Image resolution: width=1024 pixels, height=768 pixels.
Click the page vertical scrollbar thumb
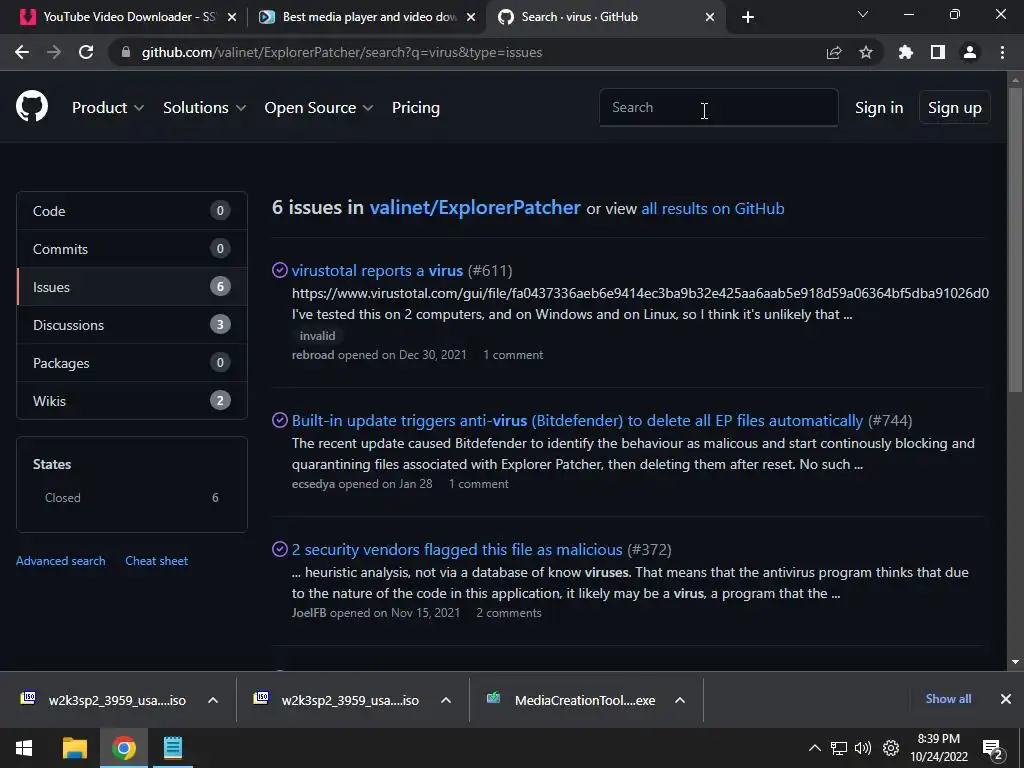[x=1015, y=239]
